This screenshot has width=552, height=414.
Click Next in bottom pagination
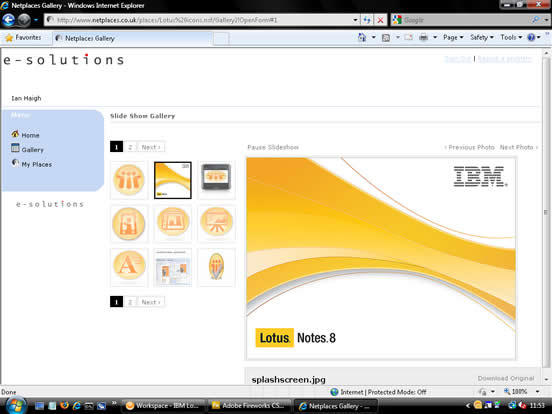[x=151, y=302]
